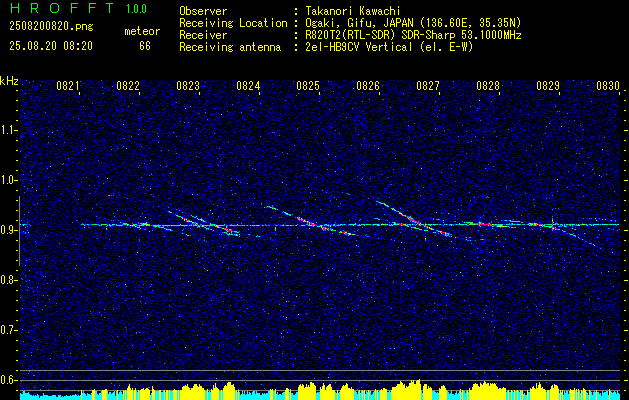Click the meteor count 66
Image resolution: width=629 pixels, height=400 pixels.
pos(145,46)
